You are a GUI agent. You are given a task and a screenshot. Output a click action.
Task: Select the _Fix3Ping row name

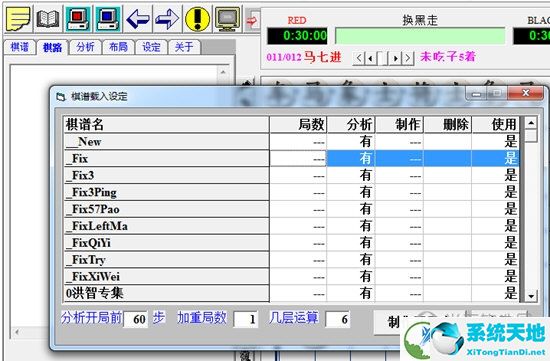166,192
